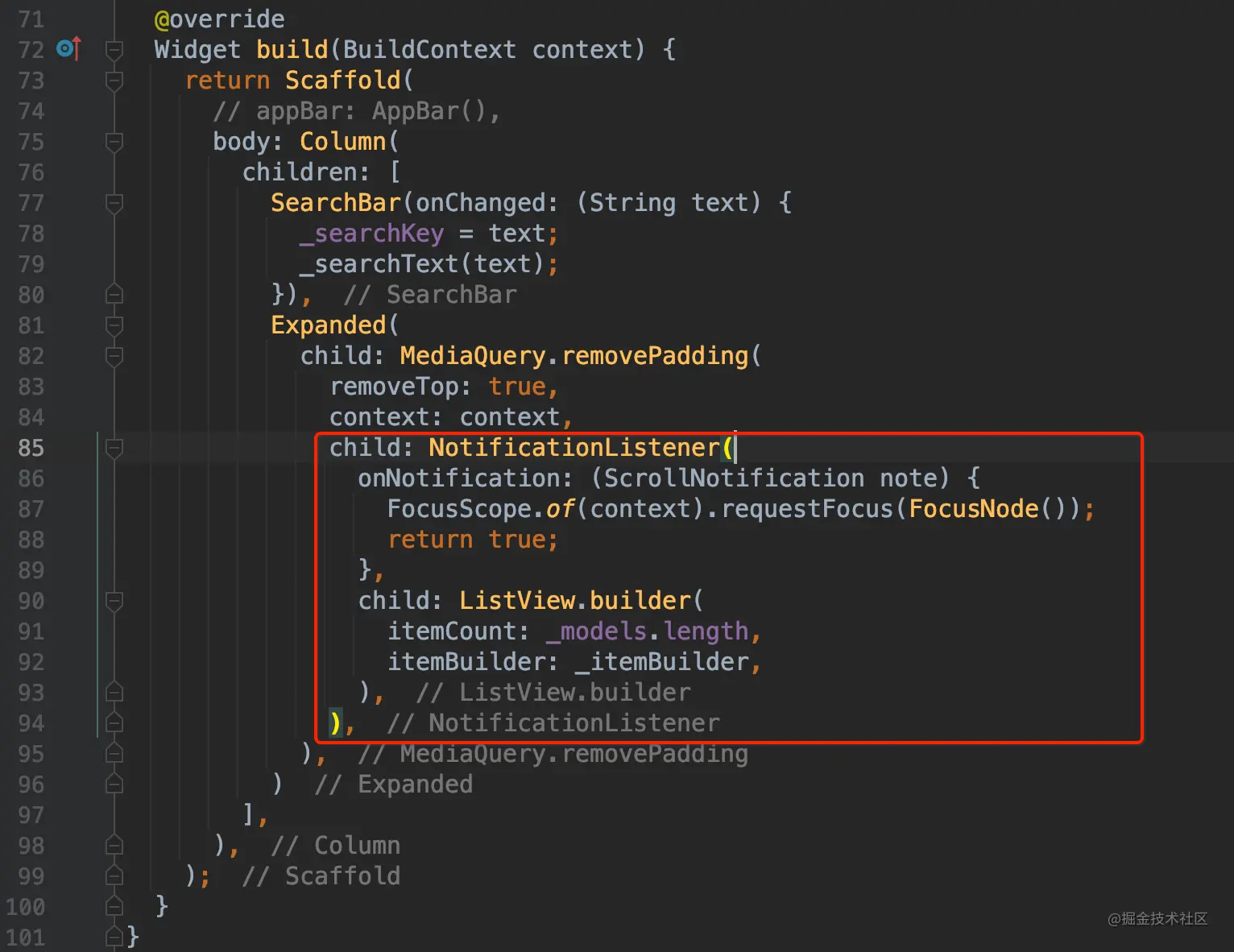Viewport: 1234px width, 952px height.
Task: Click the removeTop parameter
Action: (x=395, y=387)
